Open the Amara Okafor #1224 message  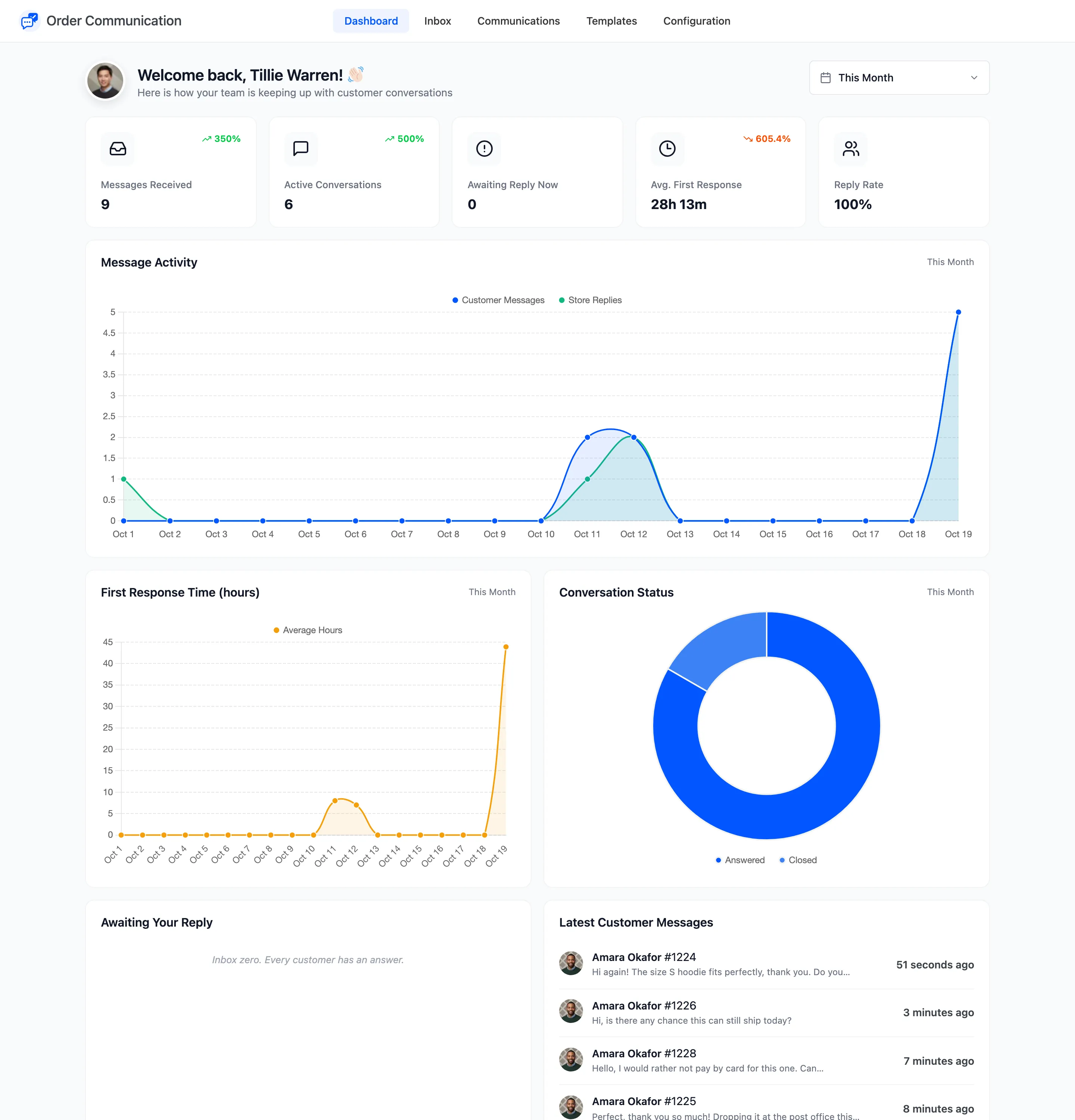coord(767,965)
